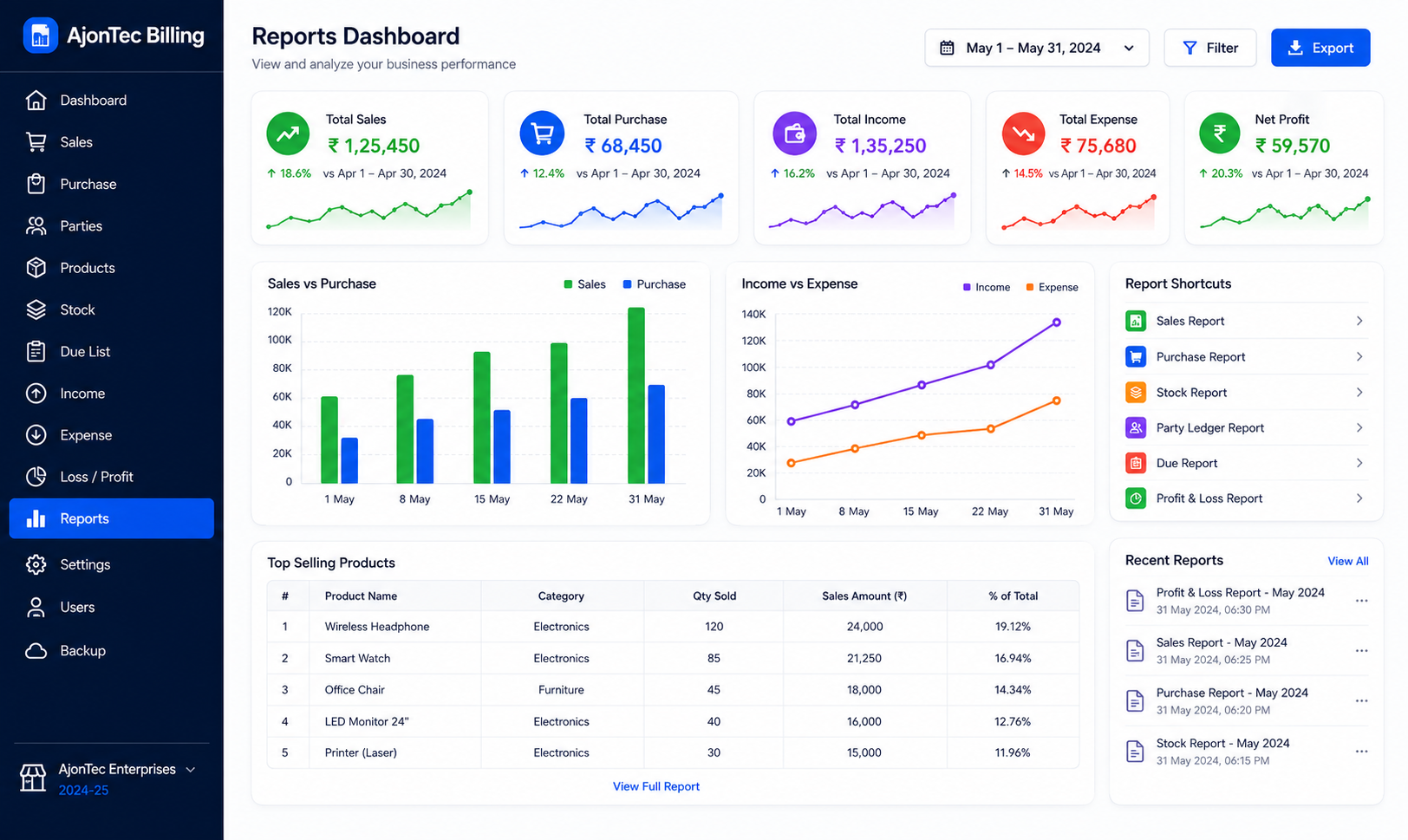
Task: Click the Total Expense red trend icon
Action: 1023,133
